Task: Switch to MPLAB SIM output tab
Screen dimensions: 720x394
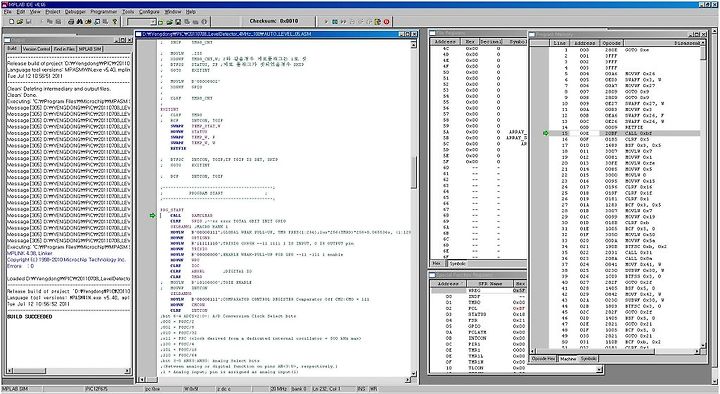Action: pyautogui.click(x=90, y=49)
